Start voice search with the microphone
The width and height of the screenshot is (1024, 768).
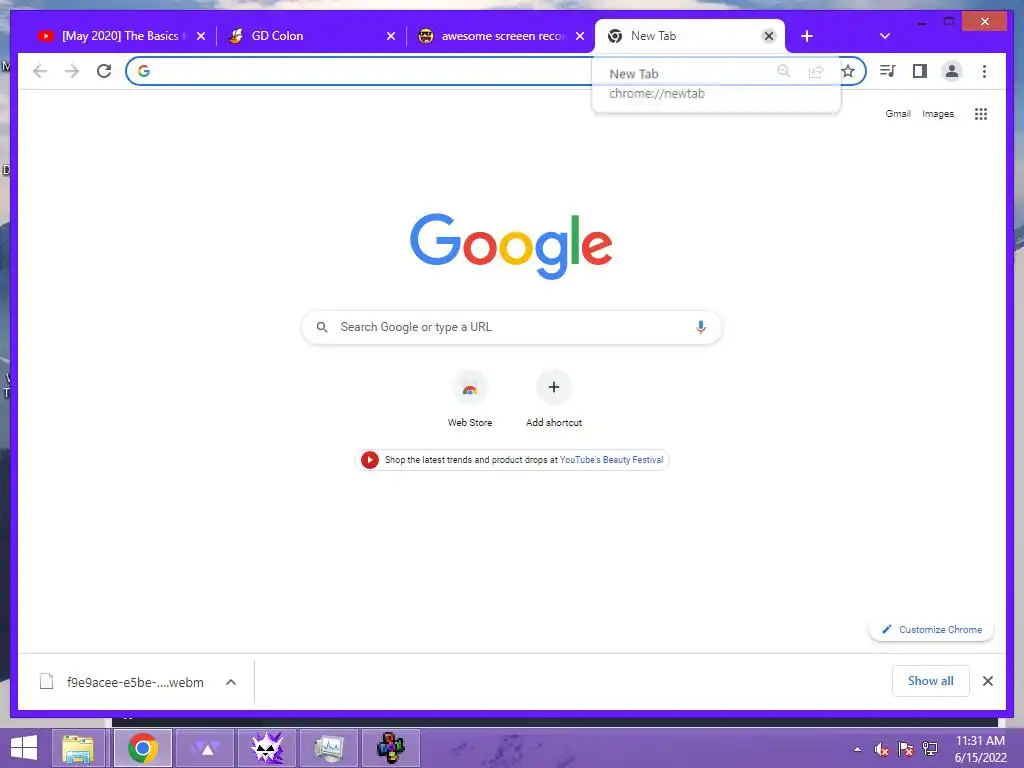[701, 327]
